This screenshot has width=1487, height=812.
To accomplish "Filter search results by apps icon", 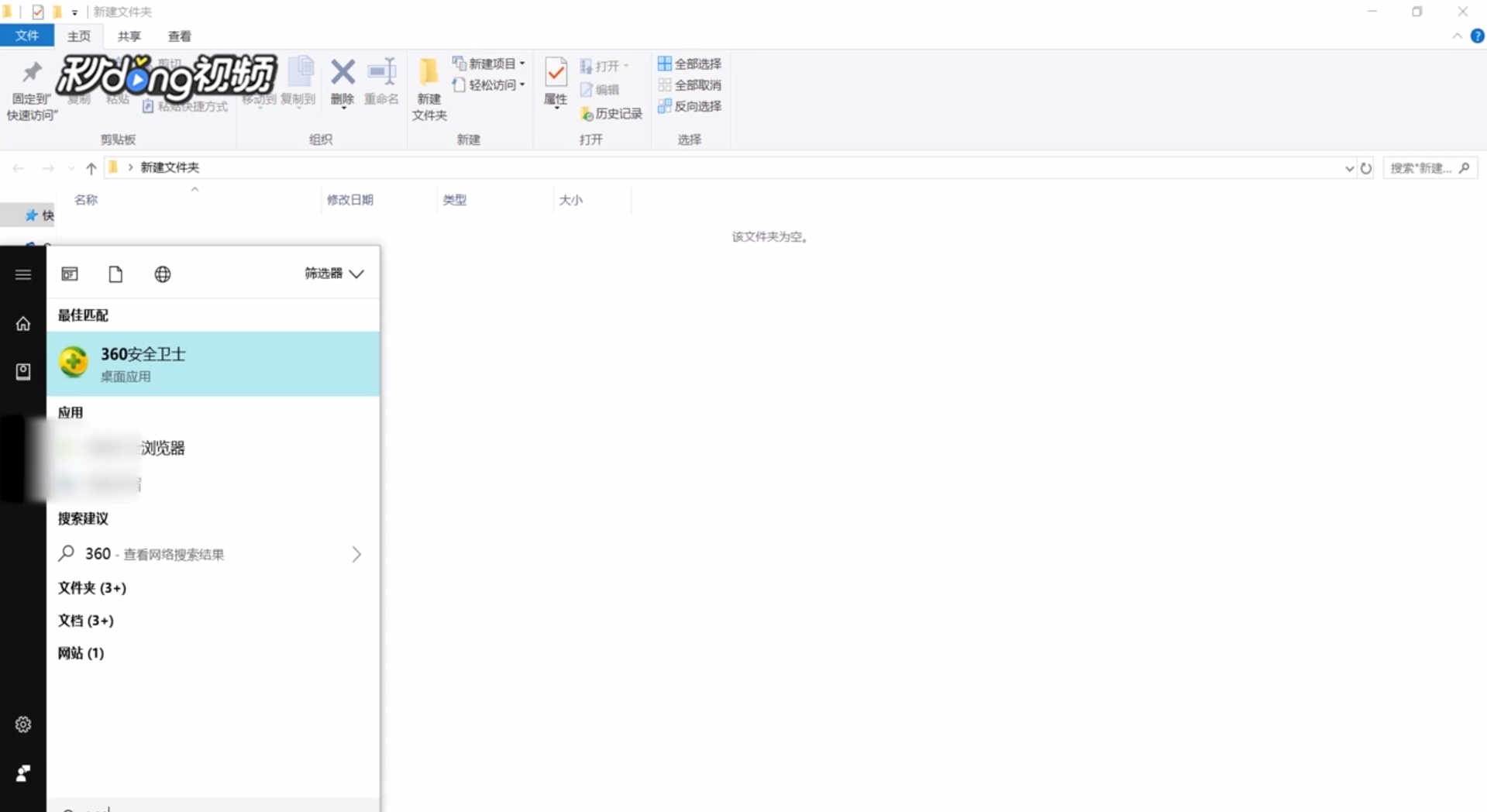I will click(70, 274).
